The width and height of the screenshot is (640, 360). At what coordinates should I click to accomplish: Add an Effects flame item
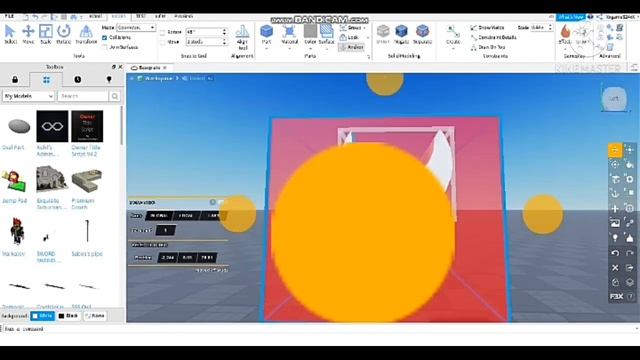point(565,32)
